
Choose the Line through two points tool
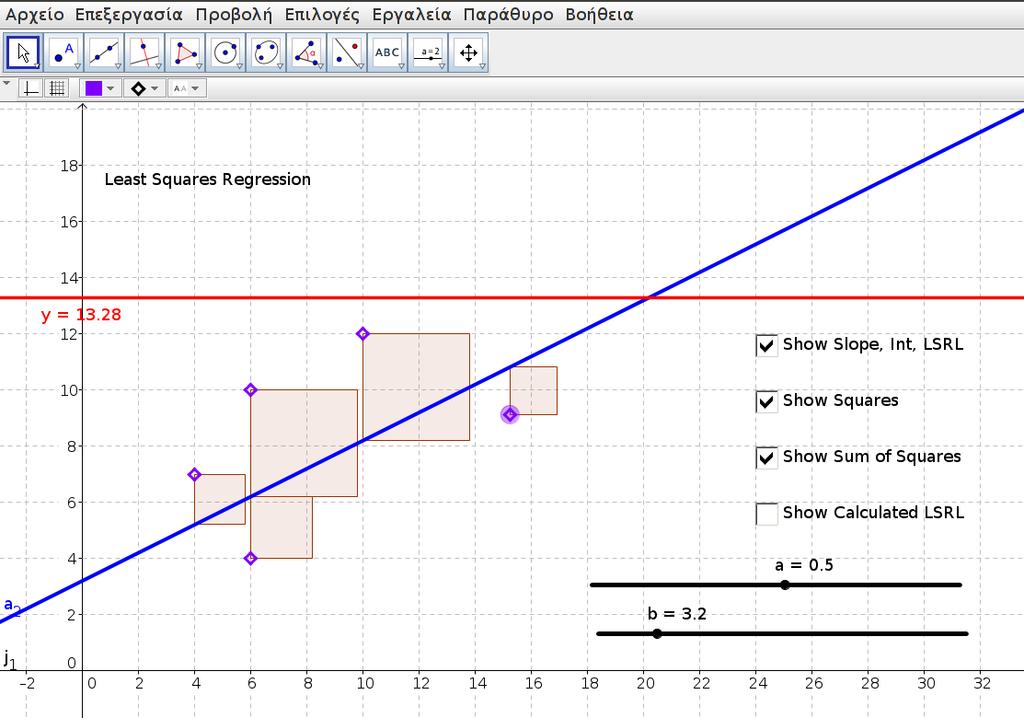click(x=104, y=53)
